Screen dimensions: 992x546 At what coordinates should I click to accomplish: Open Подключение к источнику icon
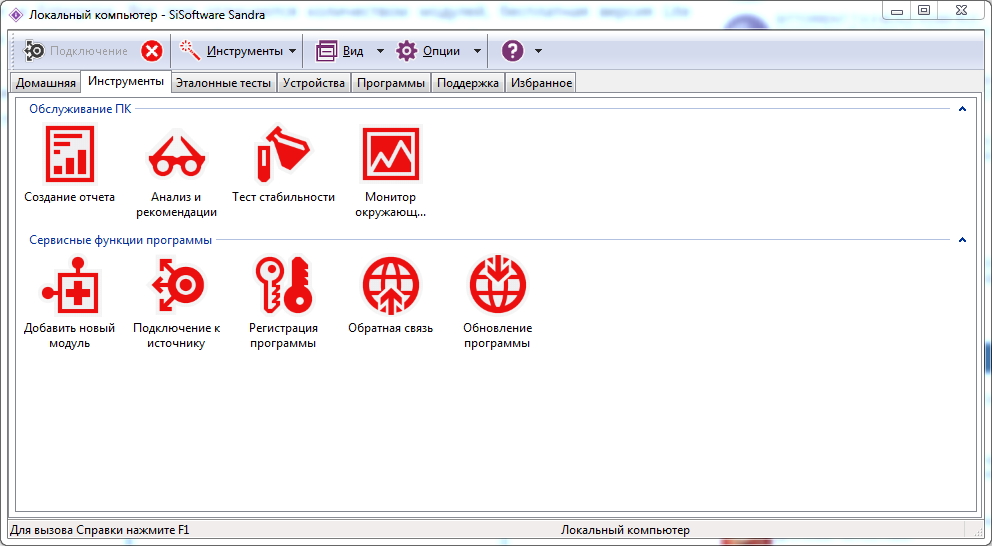click(176, 285)
